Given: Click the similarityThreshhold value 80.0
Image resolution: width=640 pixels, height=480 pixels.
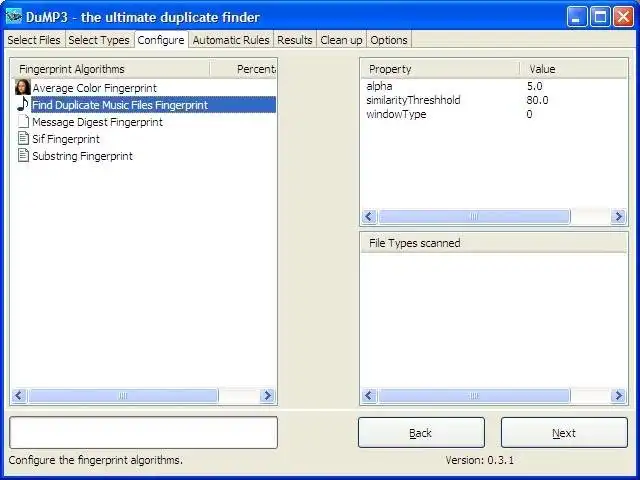Looking at the screenshot, I should tap(537, 100).
